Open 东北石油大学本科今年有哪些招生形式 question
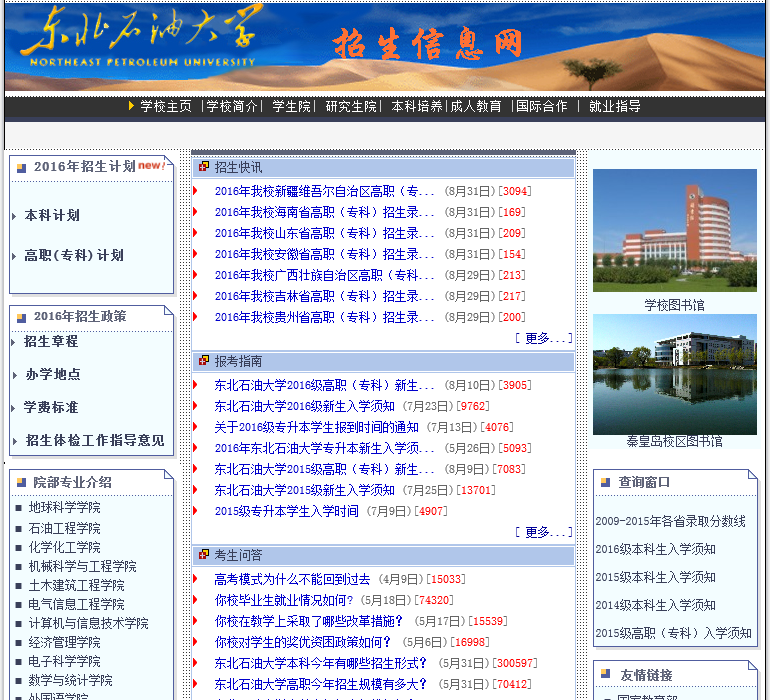The image size is (770, 700). [321, 664]
